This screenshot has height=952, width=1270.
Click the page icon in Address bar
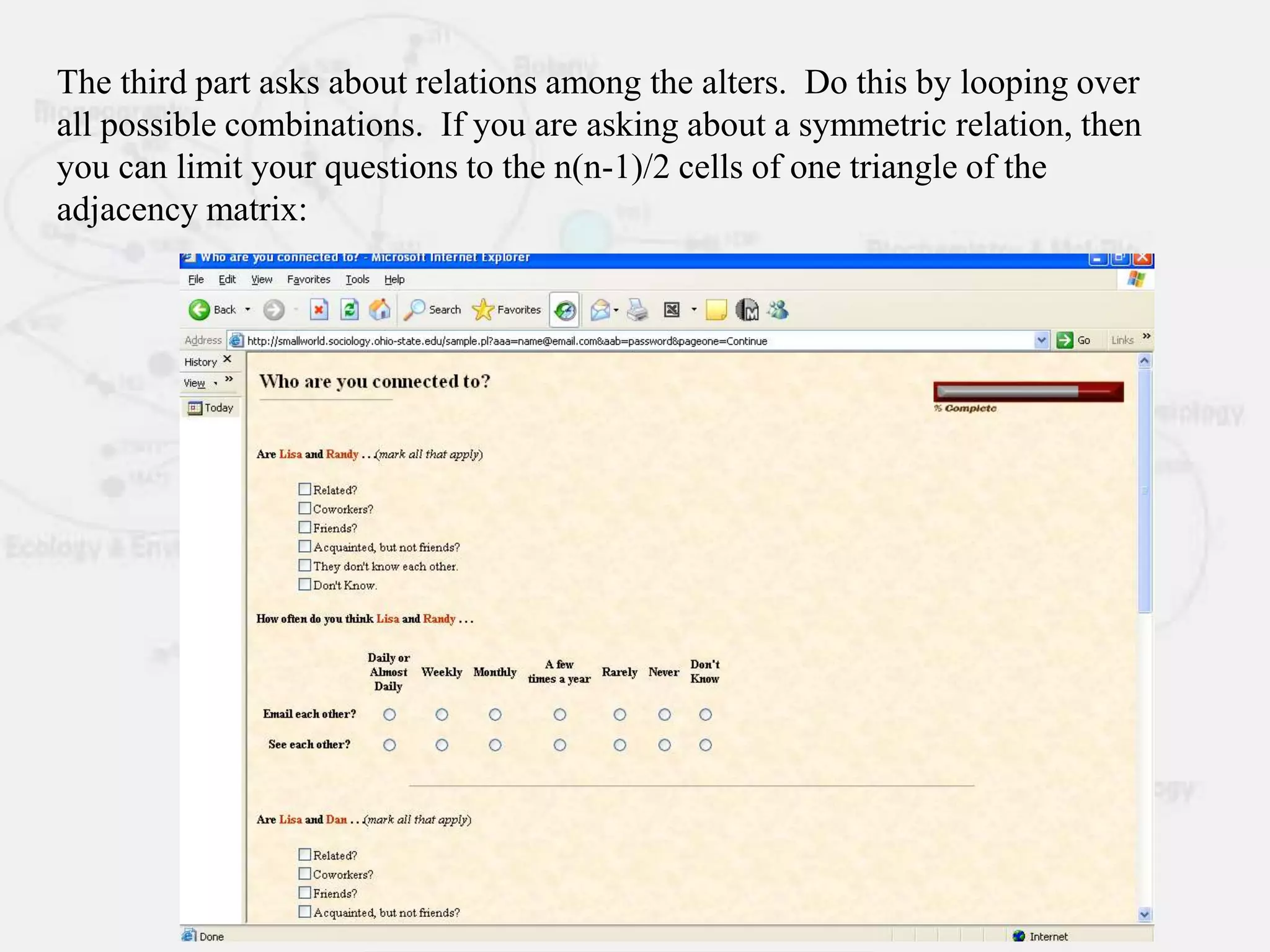click(x=236, y=340)
